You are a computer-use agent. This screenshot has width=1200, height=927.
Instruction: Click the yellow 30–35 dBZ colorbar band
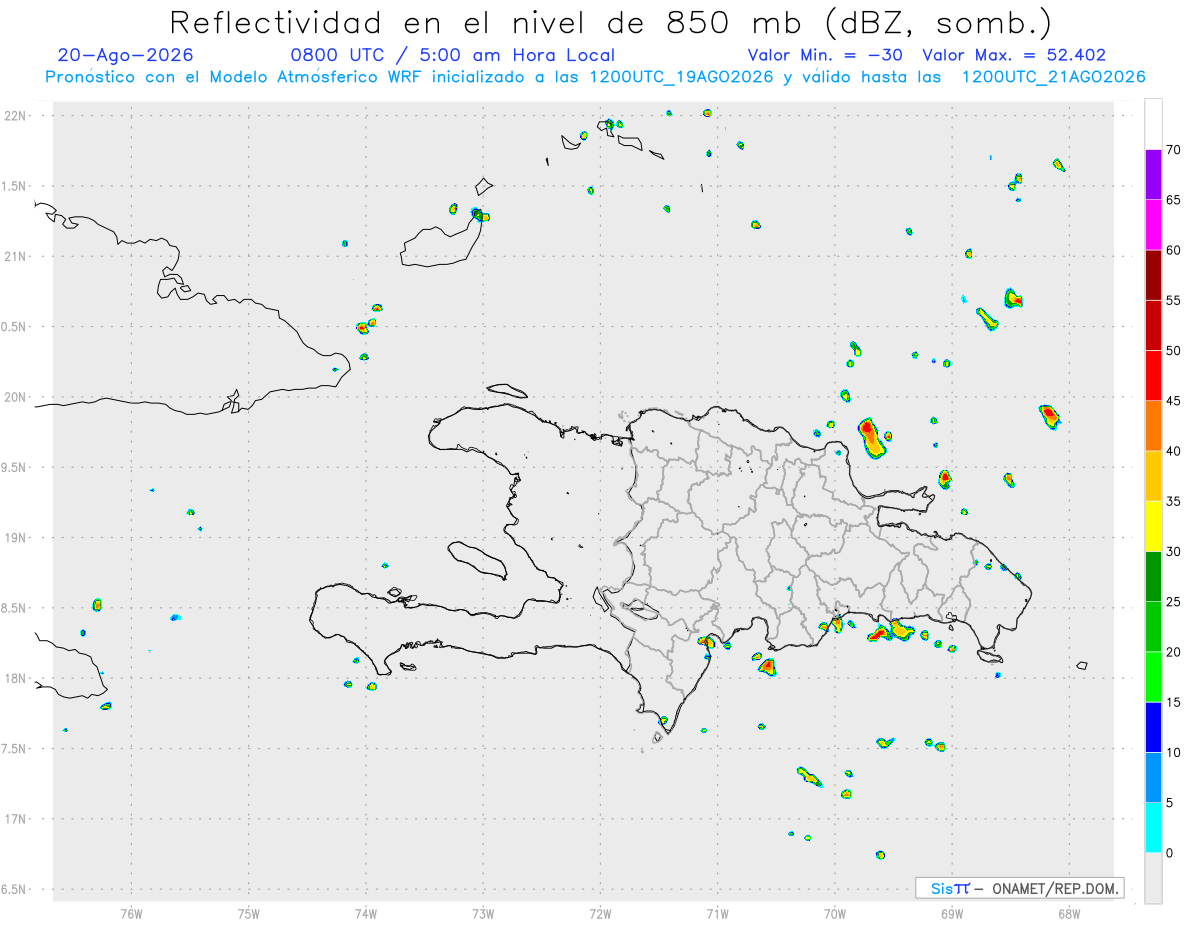tap(1153, 527)
